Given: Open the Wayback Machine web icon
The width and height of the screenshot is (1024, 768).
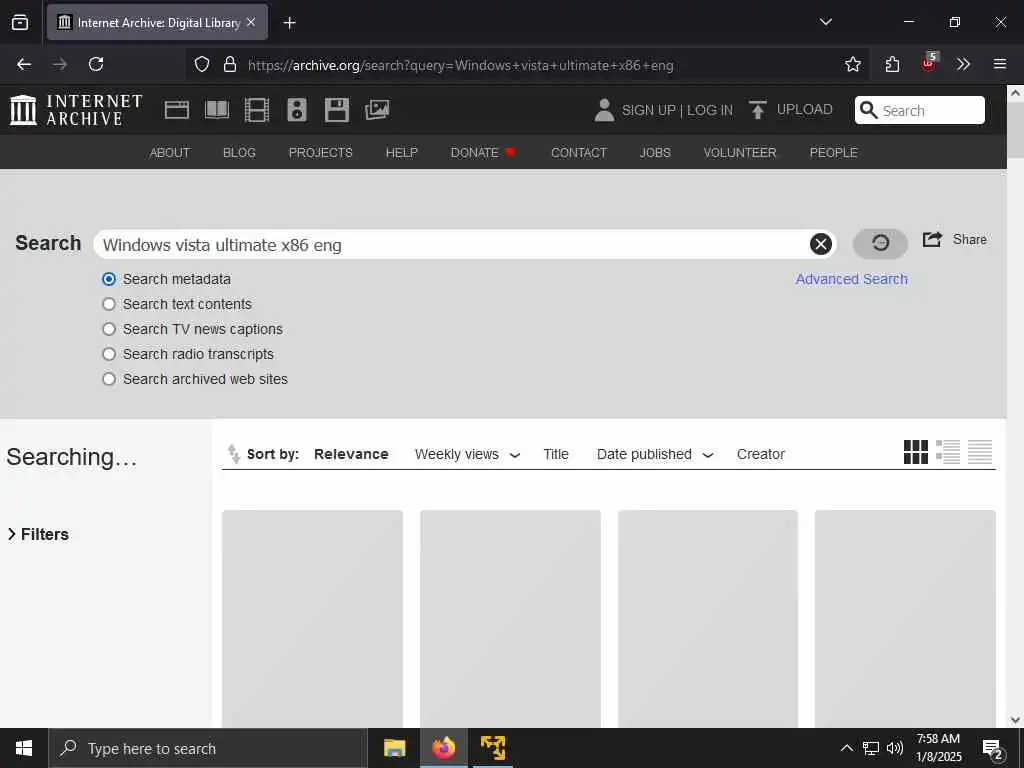Looking at the screenshot, I should [x=176, y=110].
